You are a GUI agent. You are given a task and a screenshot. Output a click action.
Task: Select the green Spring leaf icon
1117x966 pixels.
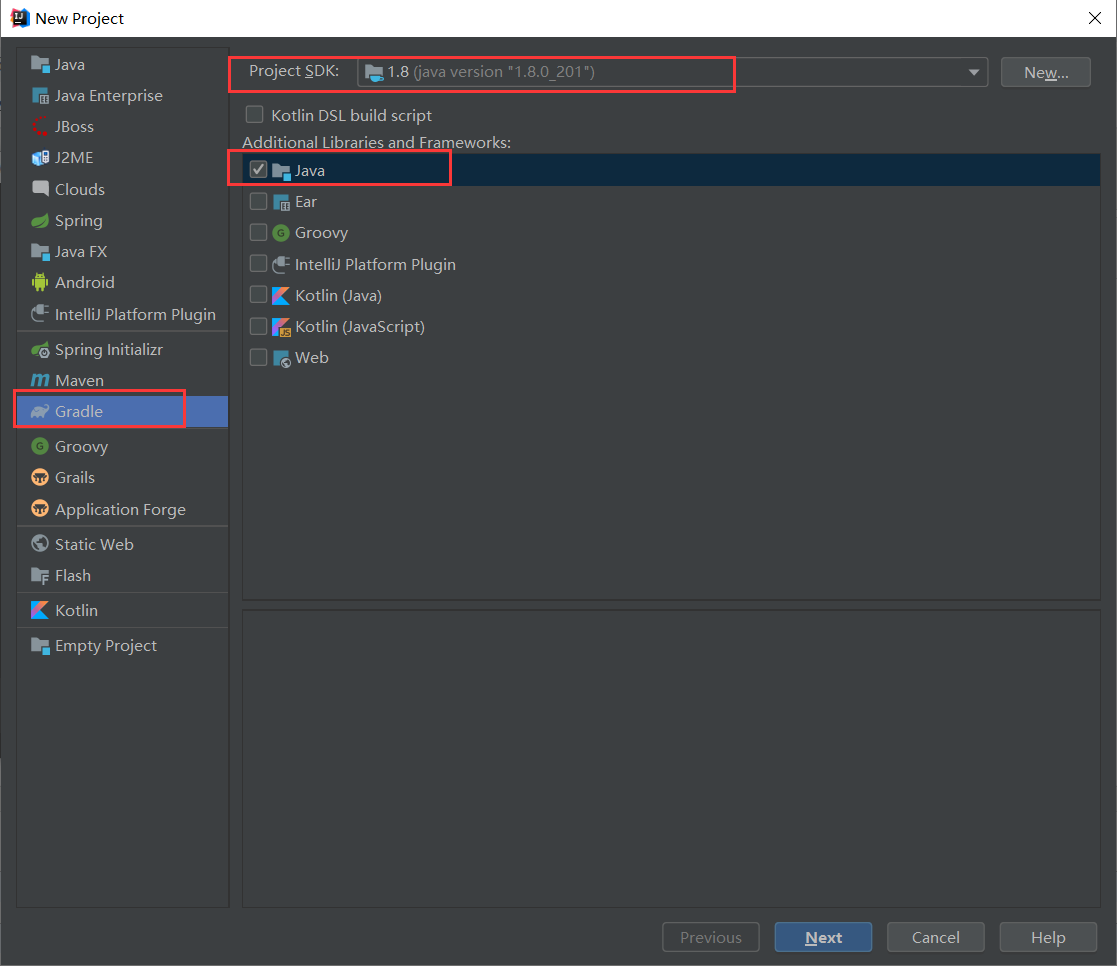coord(40,221)
